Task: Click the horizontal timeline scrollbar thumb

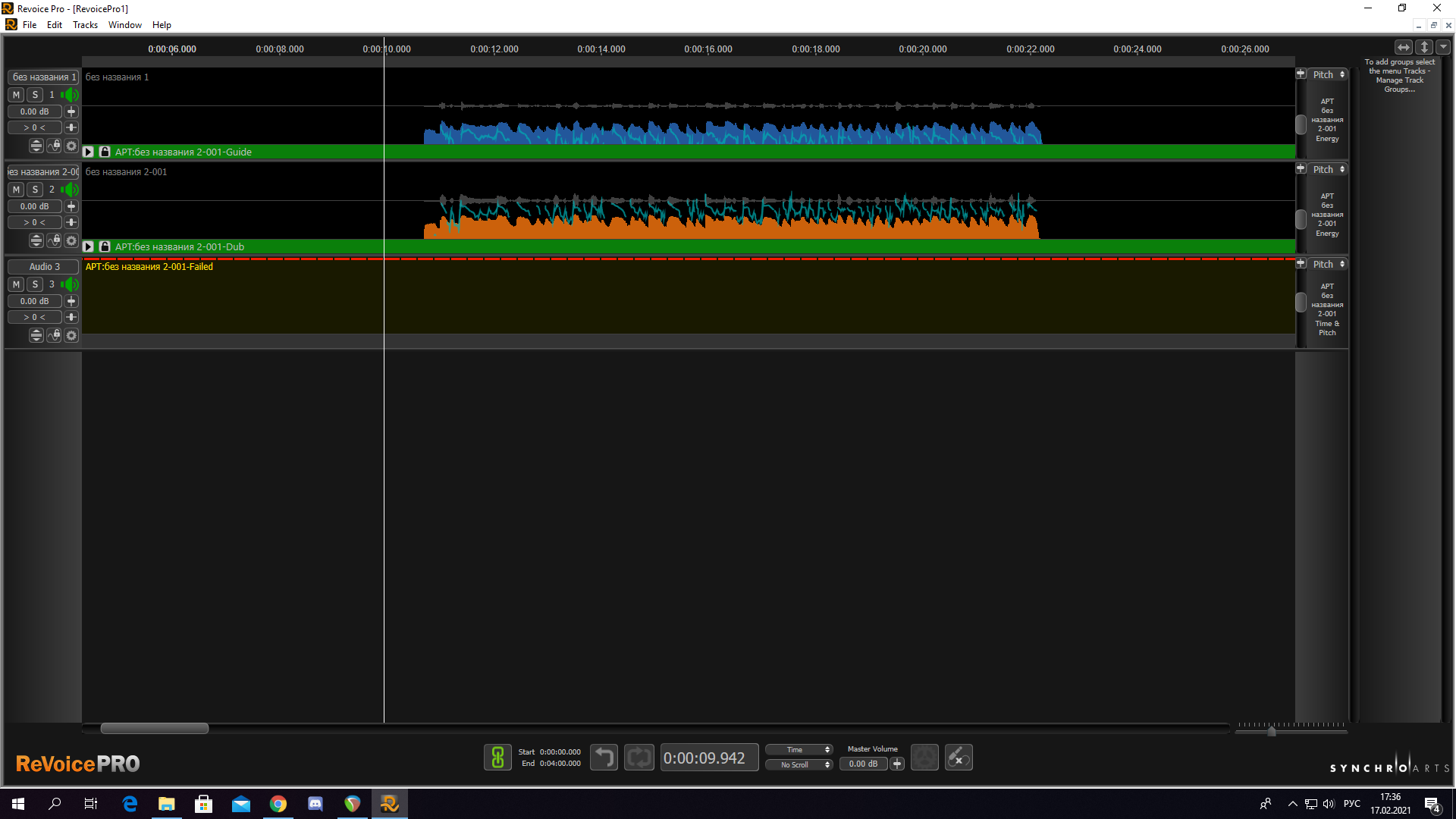Action: pos(154,729)
